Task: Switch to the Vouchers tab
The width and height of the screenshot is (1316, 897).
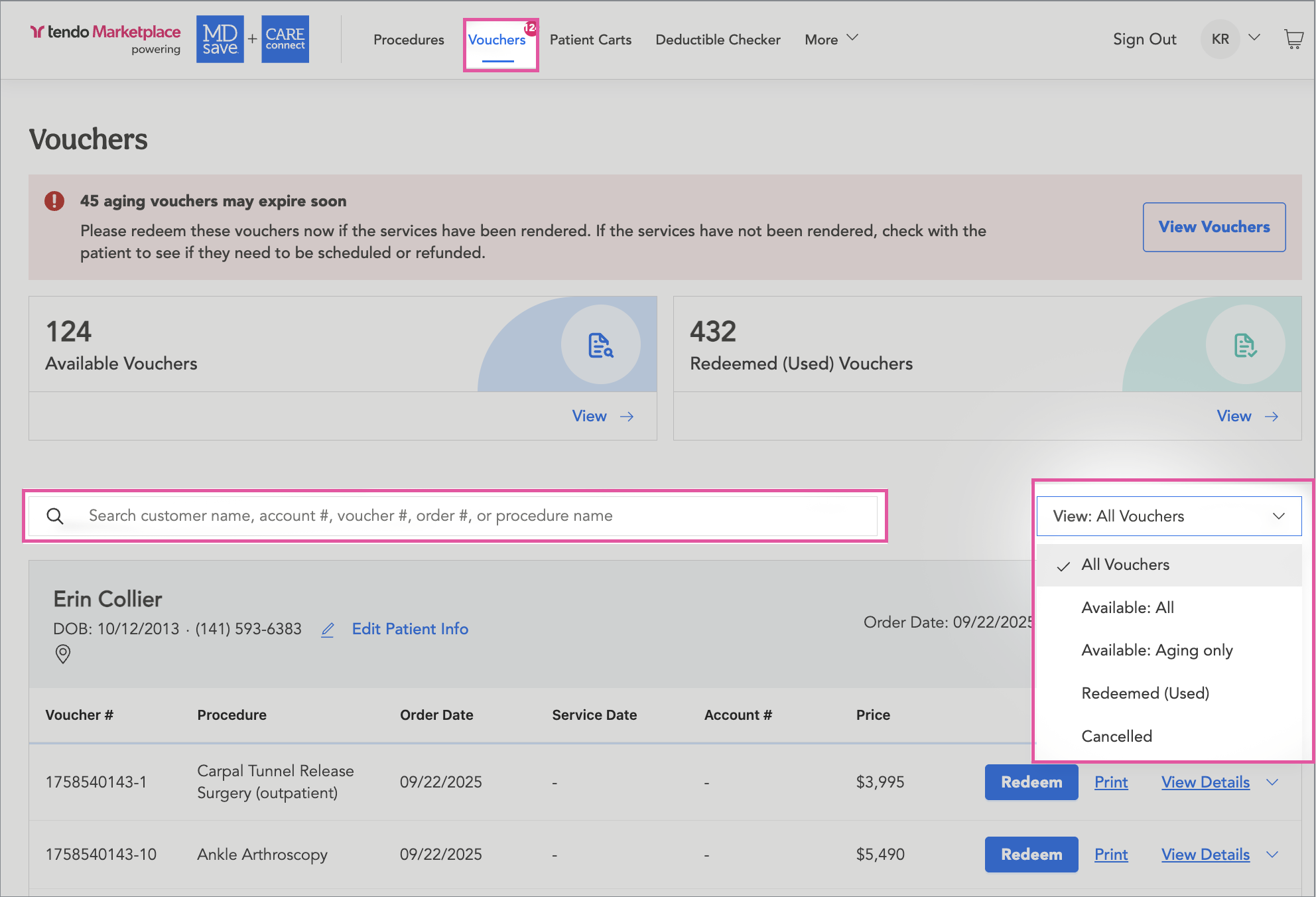Action: click(x=497, y=40)
